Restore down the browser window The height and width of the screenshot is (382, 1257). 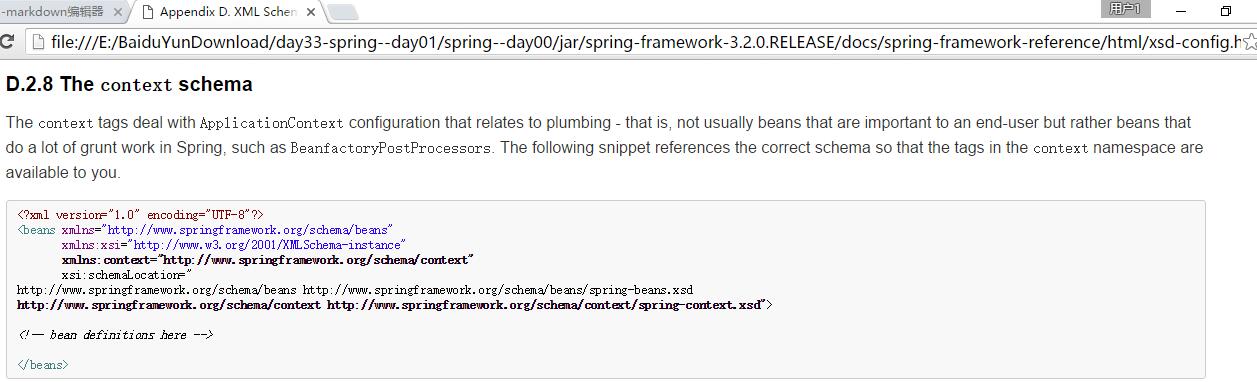pyautogui.click(x=1226, y=11)
